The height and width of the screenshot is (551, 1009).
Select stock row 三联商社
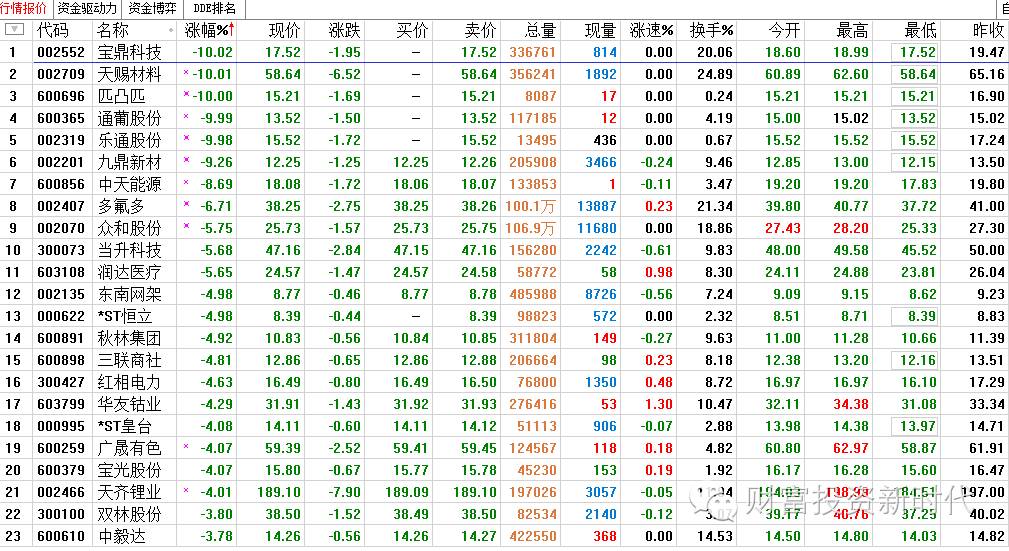pyautogui.click(x=504, y=360)
